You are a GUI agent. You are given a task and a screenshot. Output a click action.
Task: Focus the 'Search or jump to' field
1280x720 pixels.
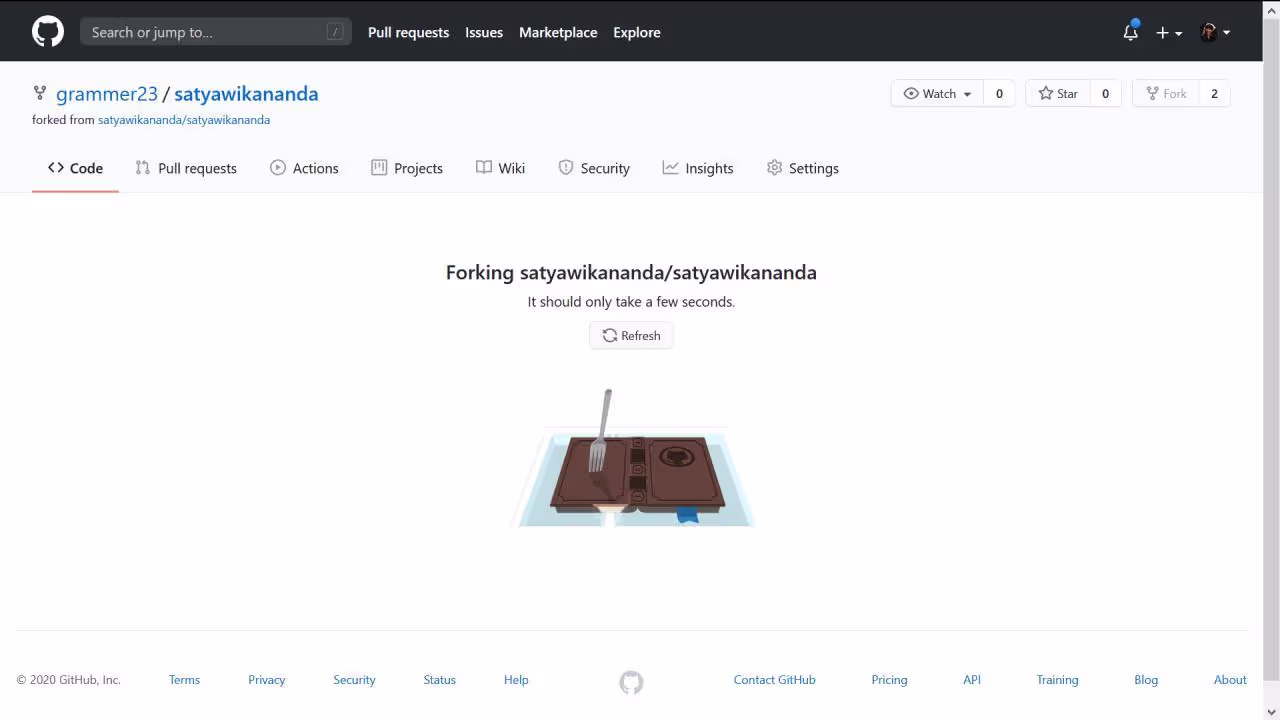tap(216, 32)
